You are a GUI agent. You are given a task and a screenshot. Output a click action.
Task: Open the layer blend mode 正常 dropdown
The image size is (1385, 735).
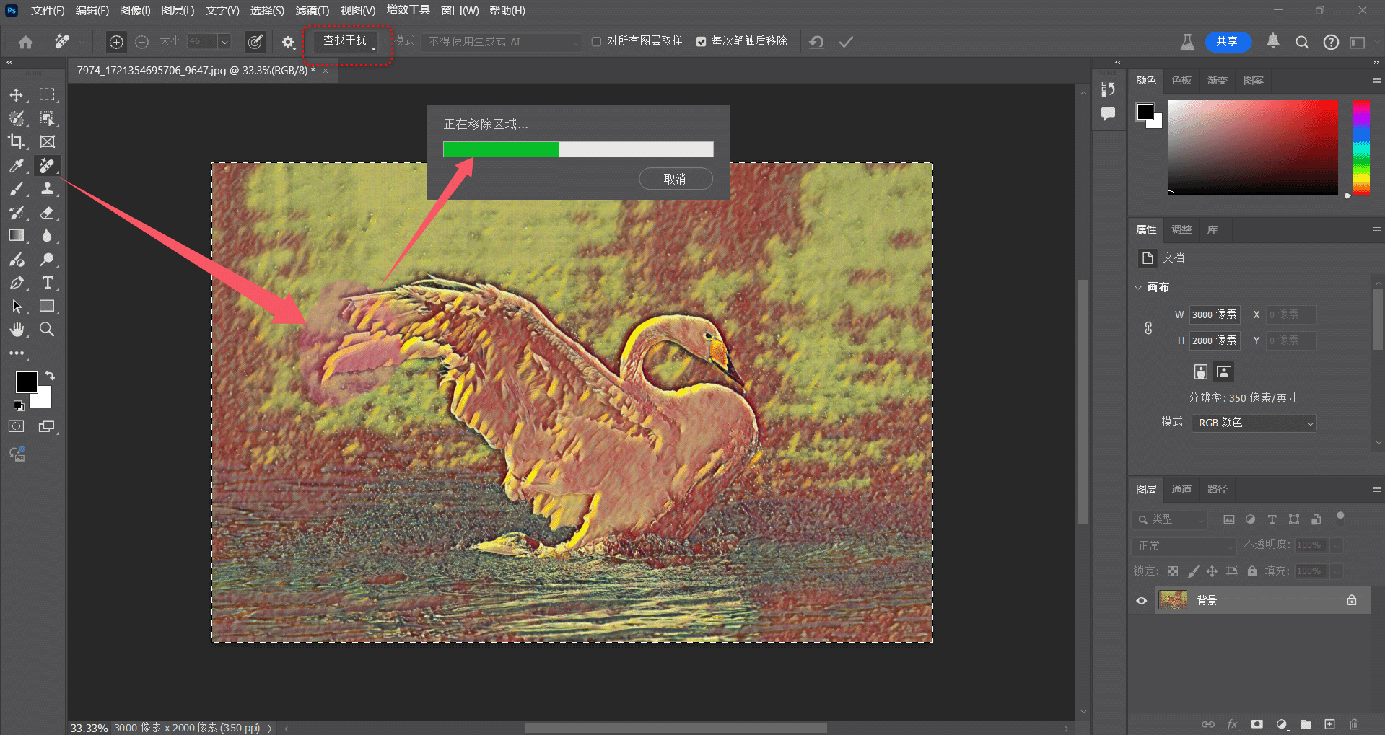click(1185, 546)
